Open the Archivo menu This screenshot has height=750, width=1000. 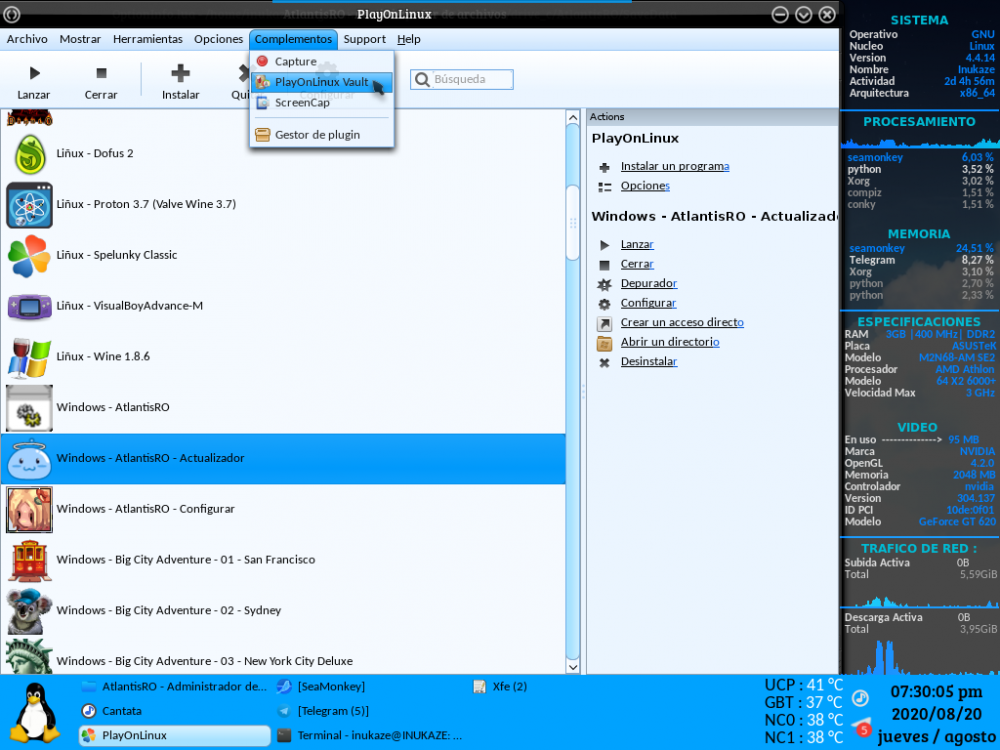(x=27, y=39)
